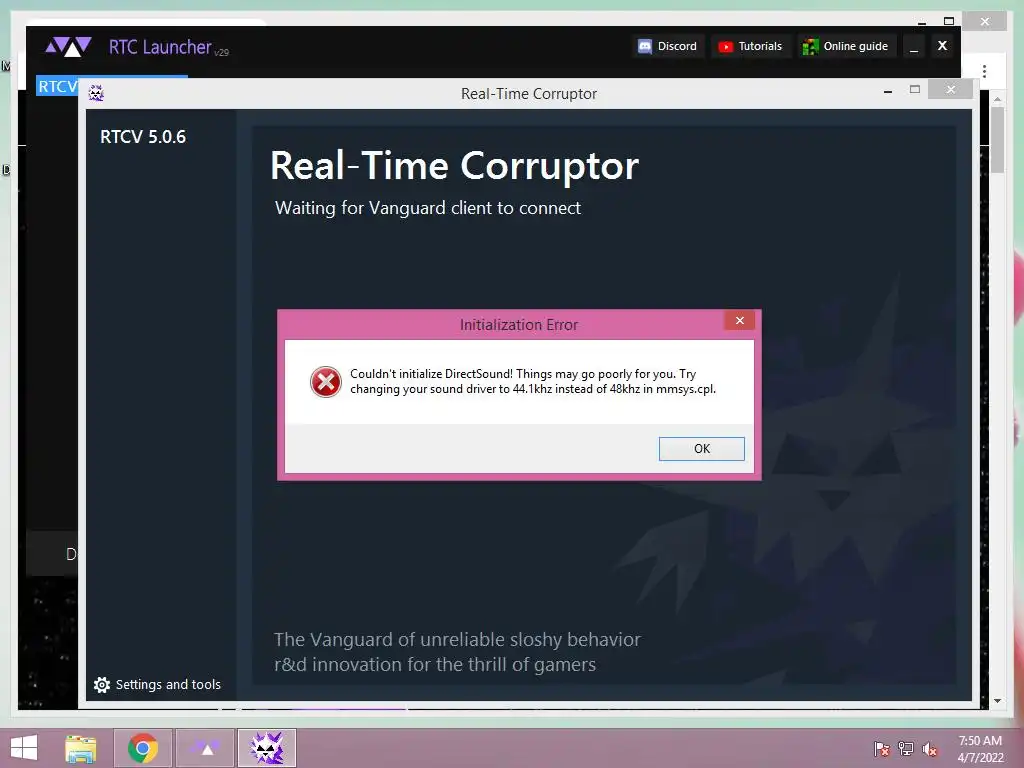1024x768 pixels.
Task: Open Settings and tools
Action: [x=157, y=684]
